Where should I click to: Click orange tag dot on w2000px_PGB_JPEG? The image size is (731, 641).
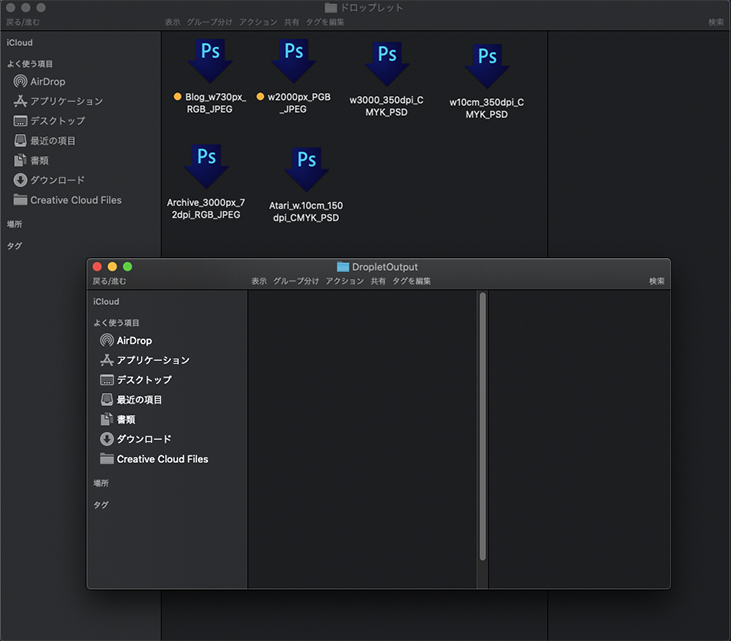point(260,96)
